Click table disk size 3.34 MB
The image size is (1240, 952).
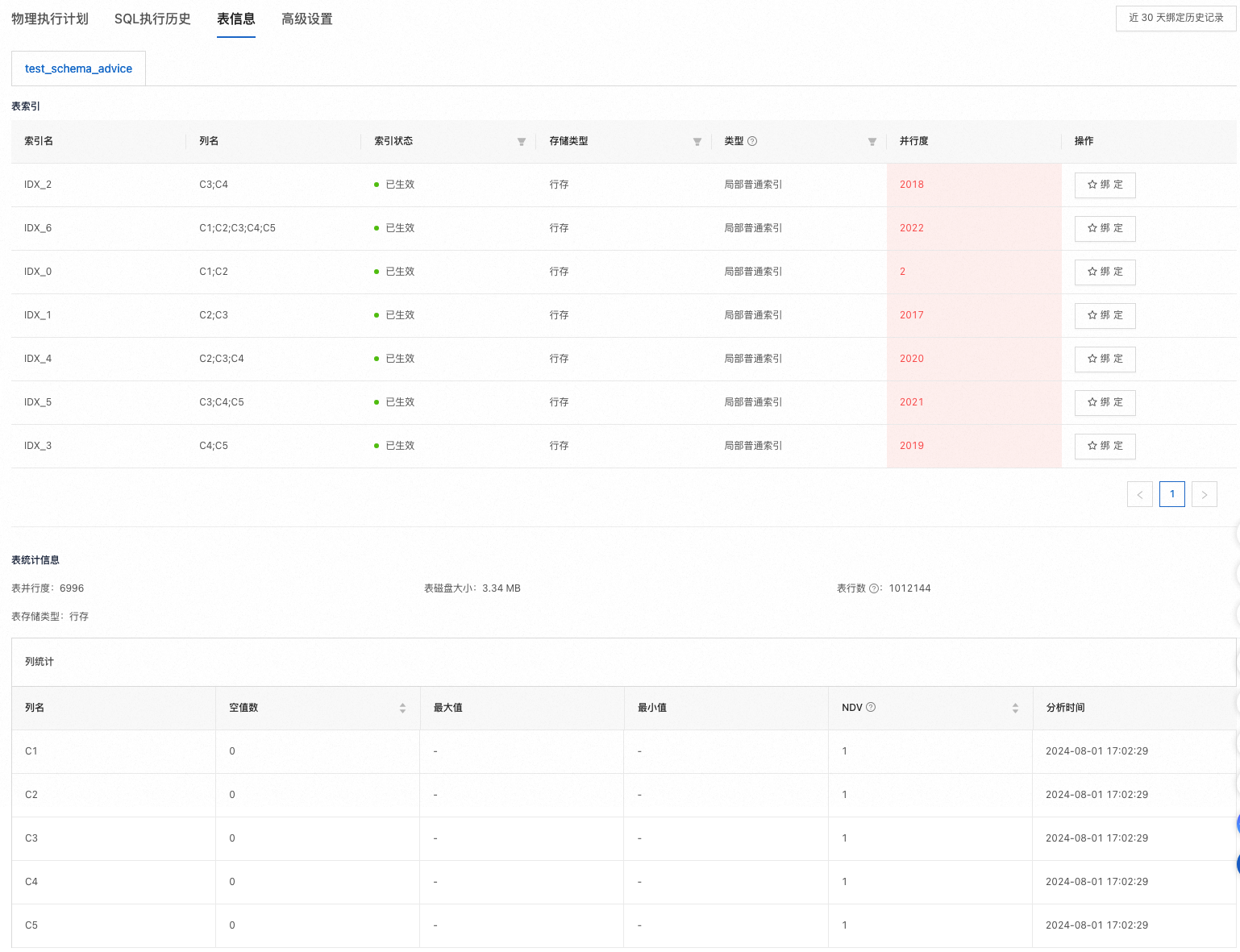[x=501, y=588]
